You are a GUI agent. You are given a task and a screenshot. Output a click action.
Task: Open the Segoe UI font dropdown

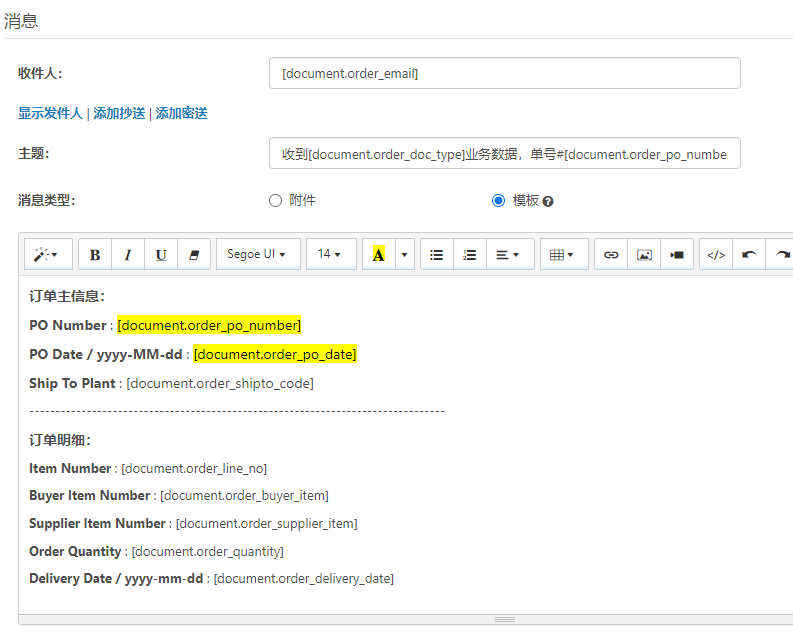pos(258,254)
